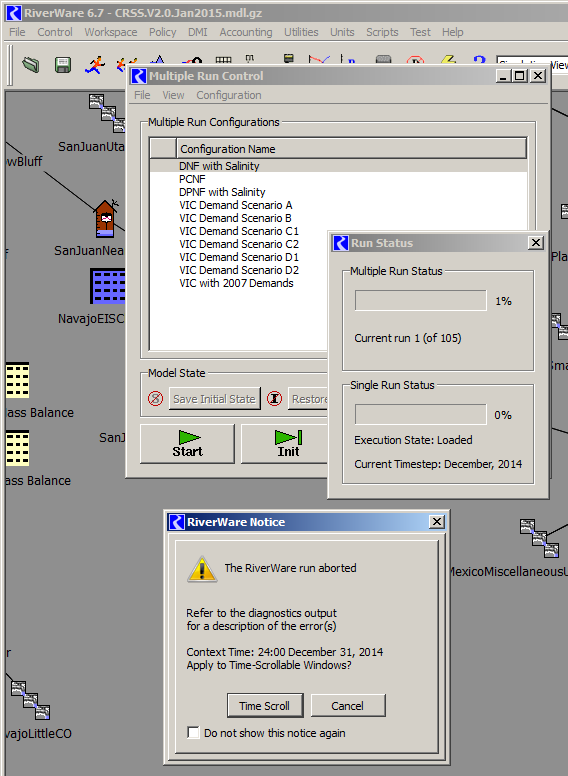Select the SanJuanUtah data object icon
The height and width of the screenshot is (776, 568).
pyautogui.click(x=108, y=113)
